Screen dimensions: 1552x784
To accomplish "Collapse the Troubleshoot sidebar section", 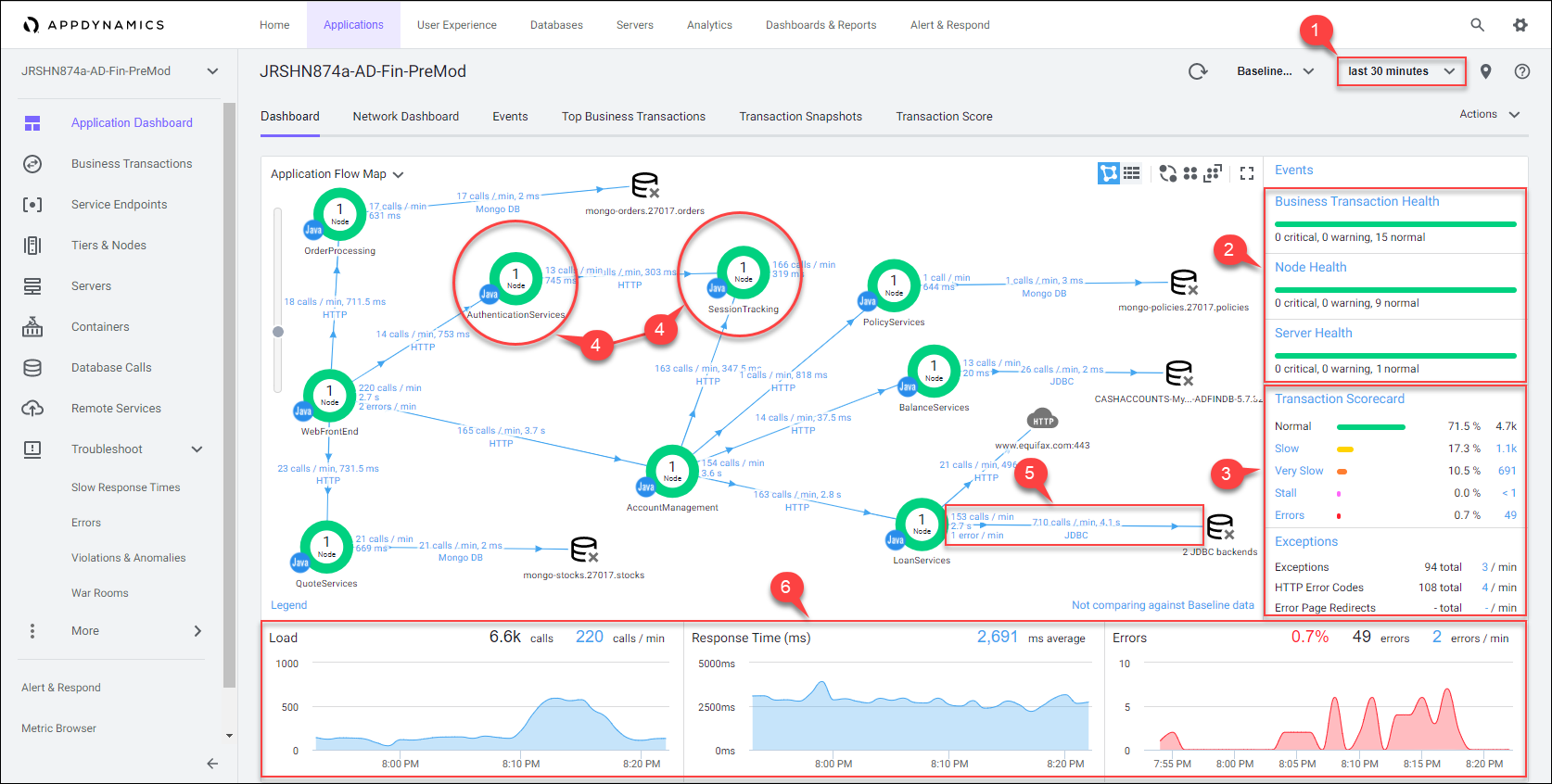I will tap(197, 449).
